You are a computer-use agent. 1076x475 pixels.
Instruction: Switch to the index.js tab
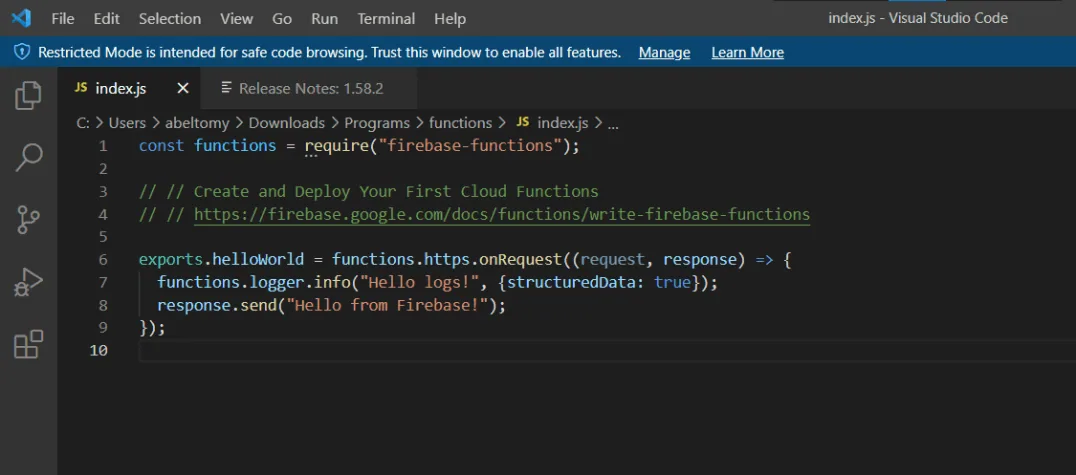click(x=129, y=88)
